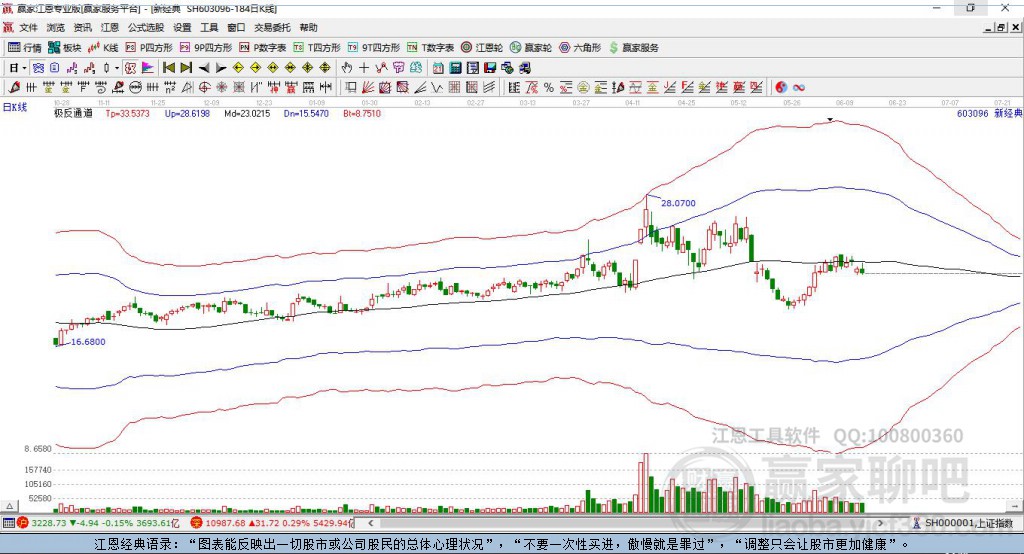1024x554 pixels.
Task: Click the Up=28.6198 indicator value
Action: click(x=187, y=113)
